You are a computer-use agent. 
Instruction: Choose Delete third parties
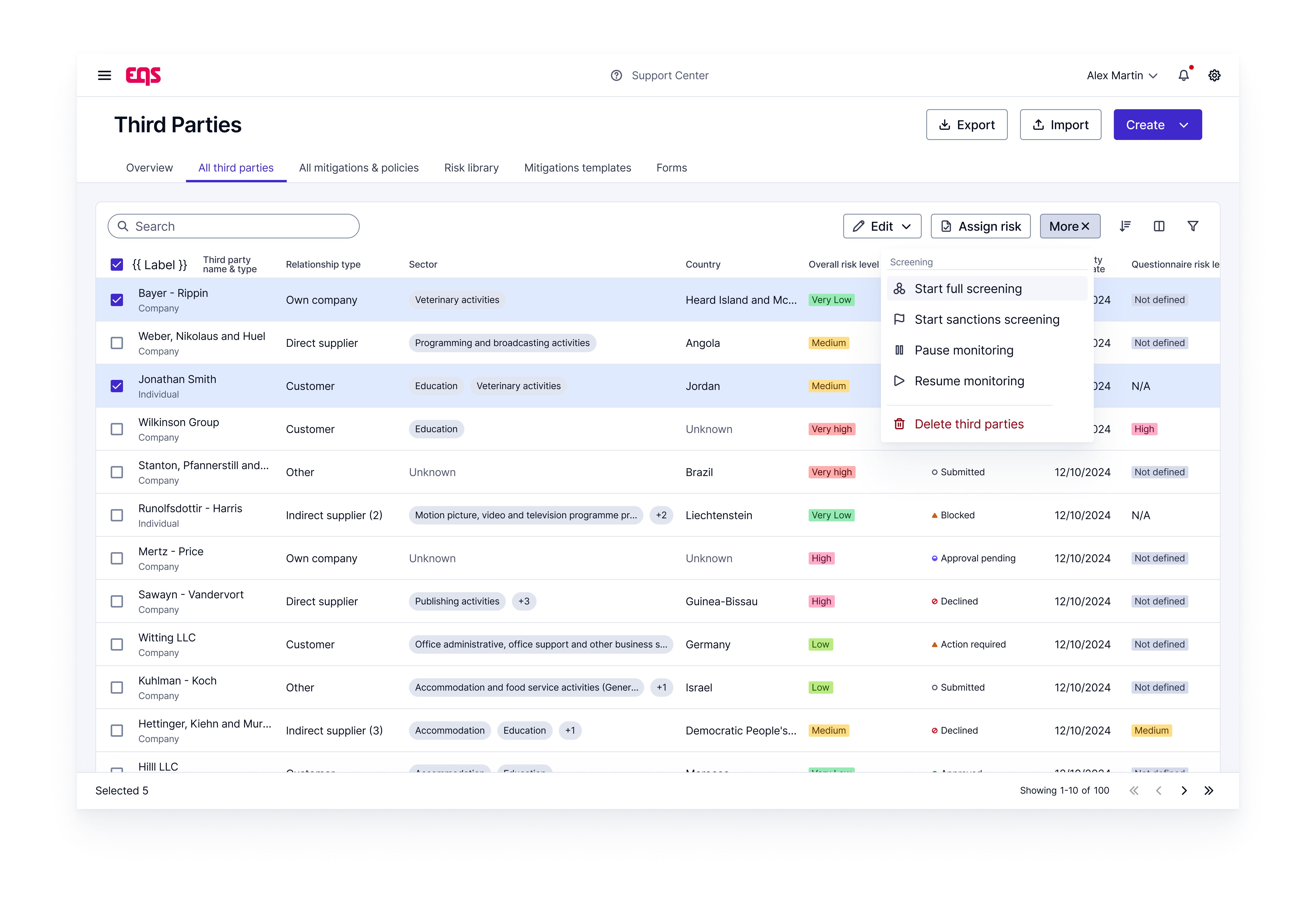tap(986, 424)
